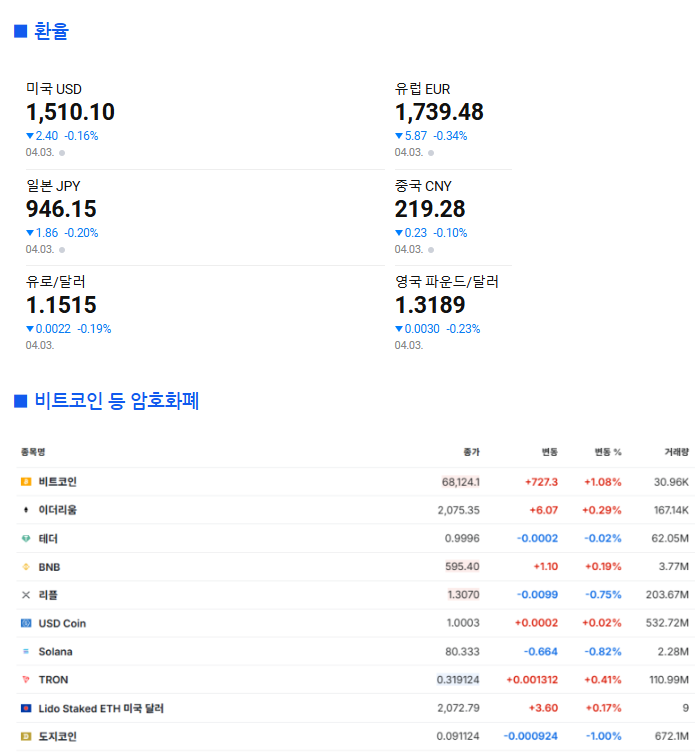Sort by 변동 % column header
The width and height of the screenshot is (695, 753).
[607, 453]
